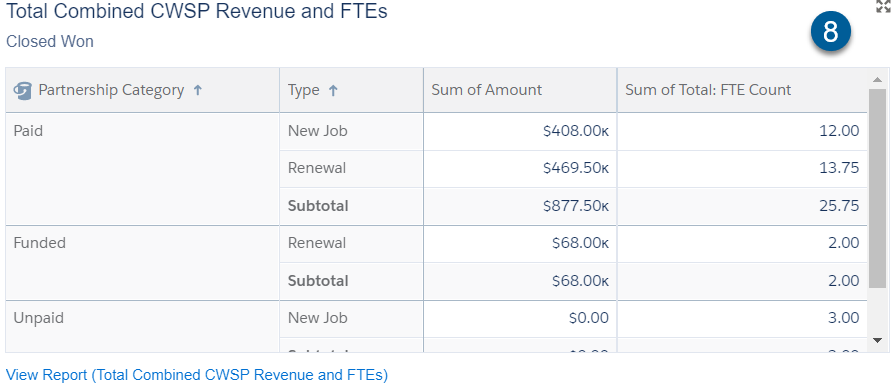Click the sort arrow beside Type
The height and width of the screenshot is (390, 895).
333,90
